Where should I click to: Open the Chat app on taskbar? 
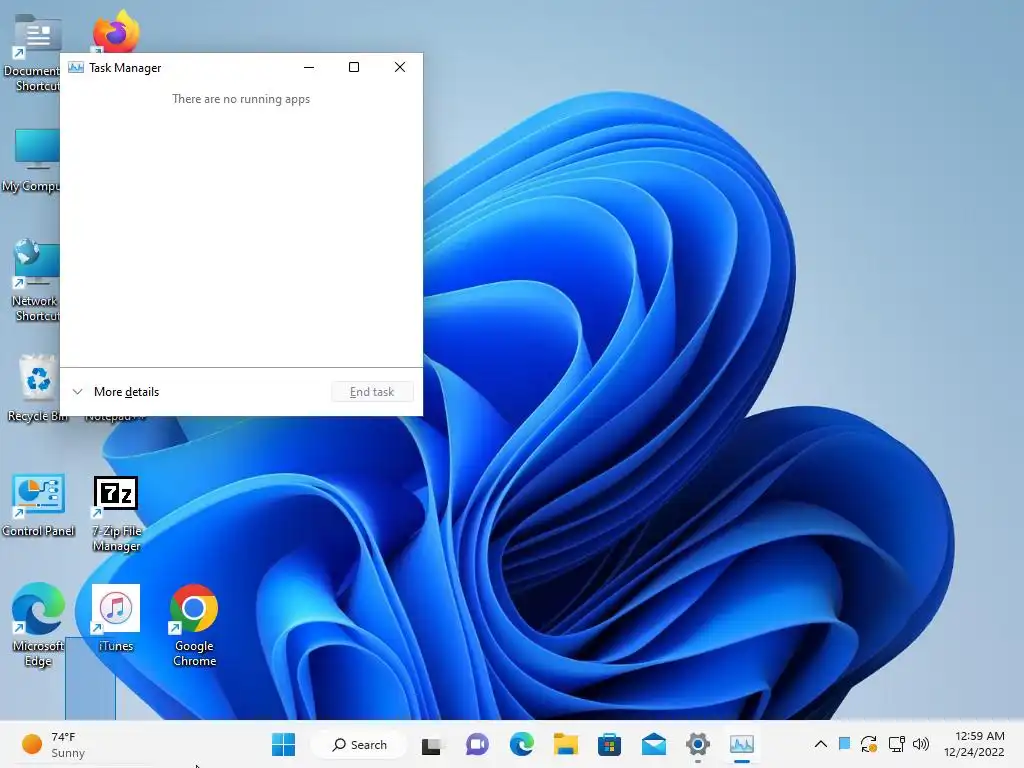tap(477, 744)
